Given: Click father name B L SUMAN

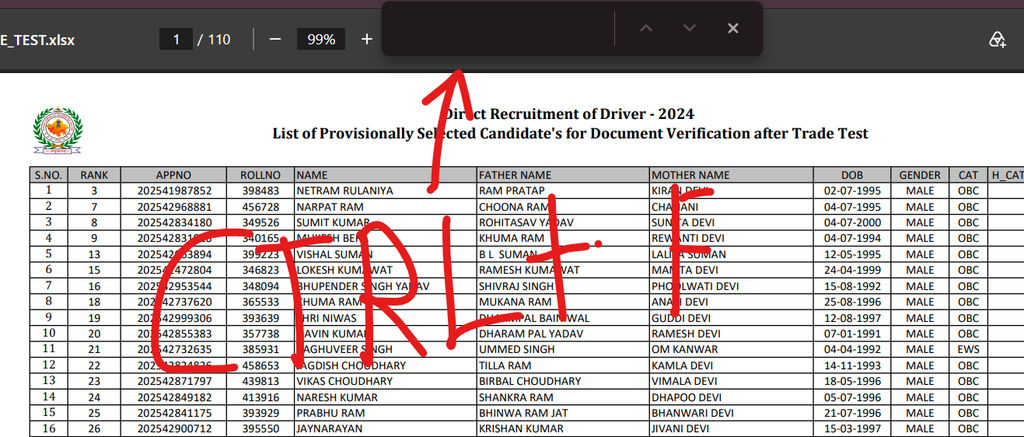Looking at the screenshot, I should click(x=508, y=254).
